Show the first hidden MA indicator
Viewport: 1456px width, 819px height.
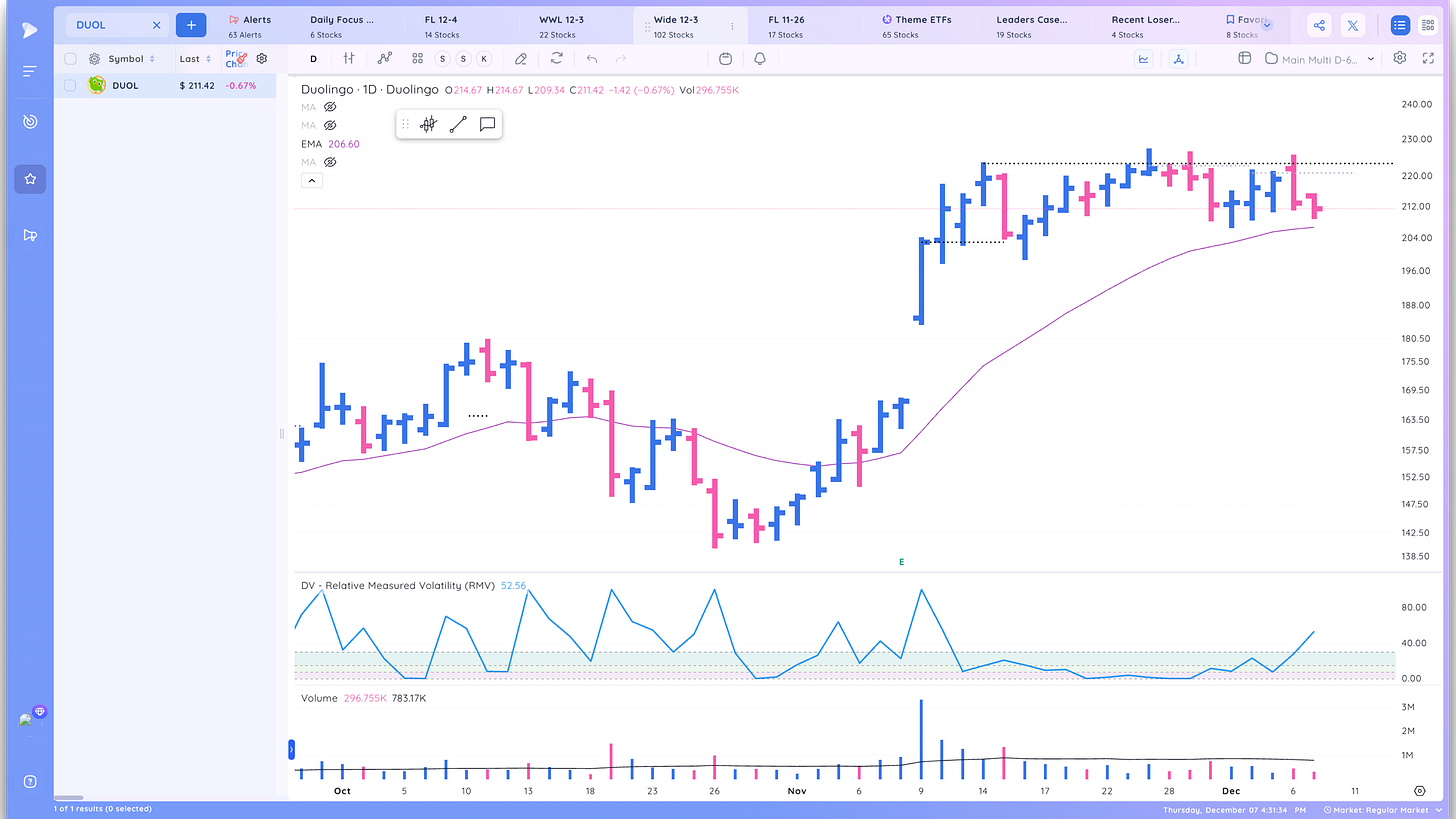point(330,107)
